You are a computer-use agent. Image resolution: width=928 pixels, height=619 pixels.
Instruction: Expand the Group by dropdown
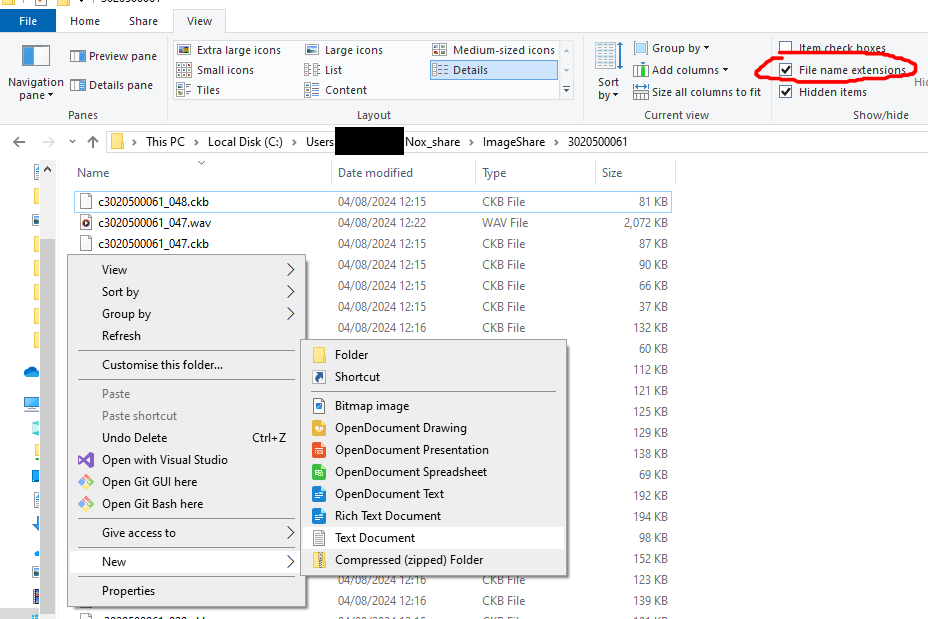coord(680,48)
